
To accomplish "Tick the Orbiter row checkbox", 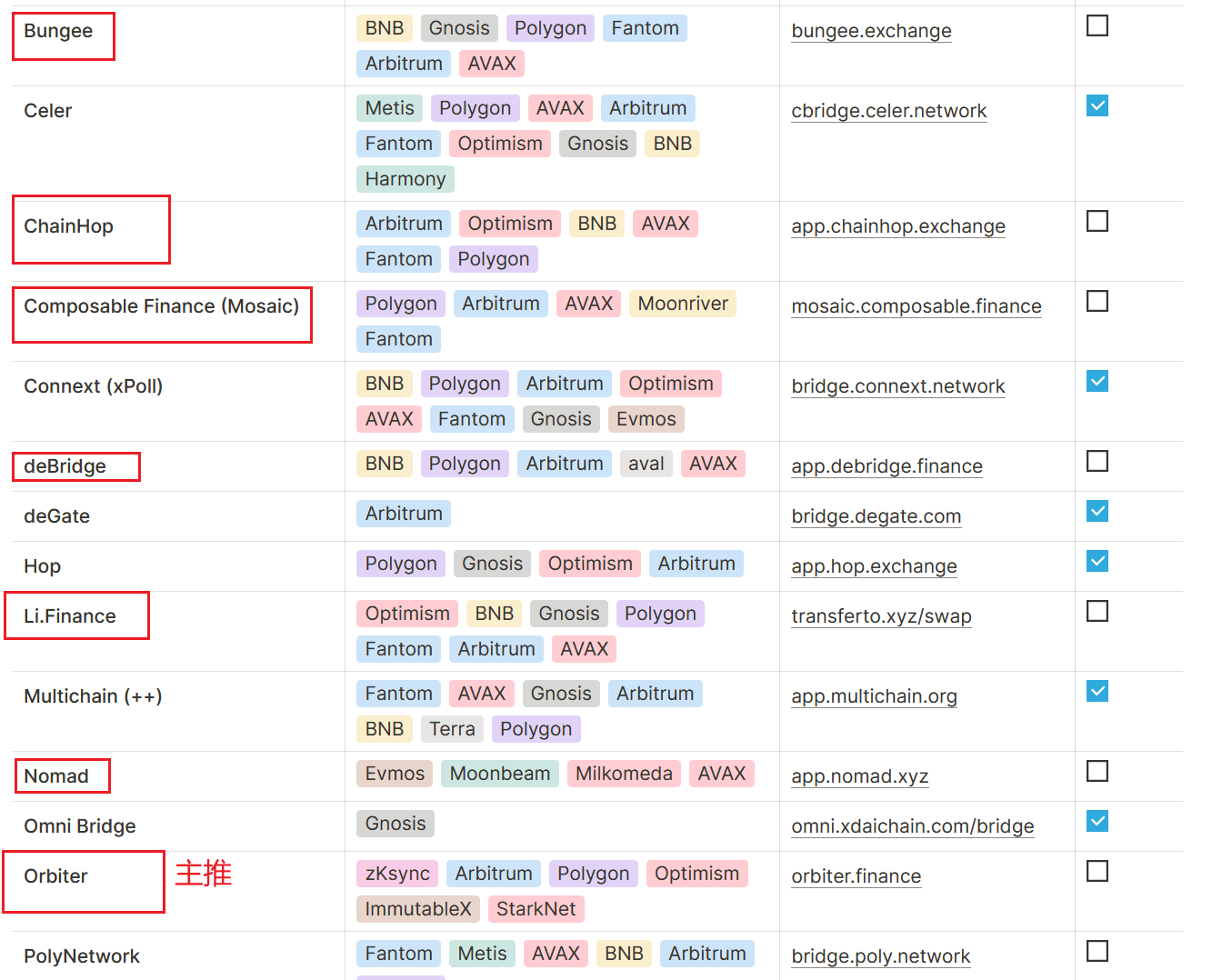I will pyautogui.click(x=1097, y=871).
